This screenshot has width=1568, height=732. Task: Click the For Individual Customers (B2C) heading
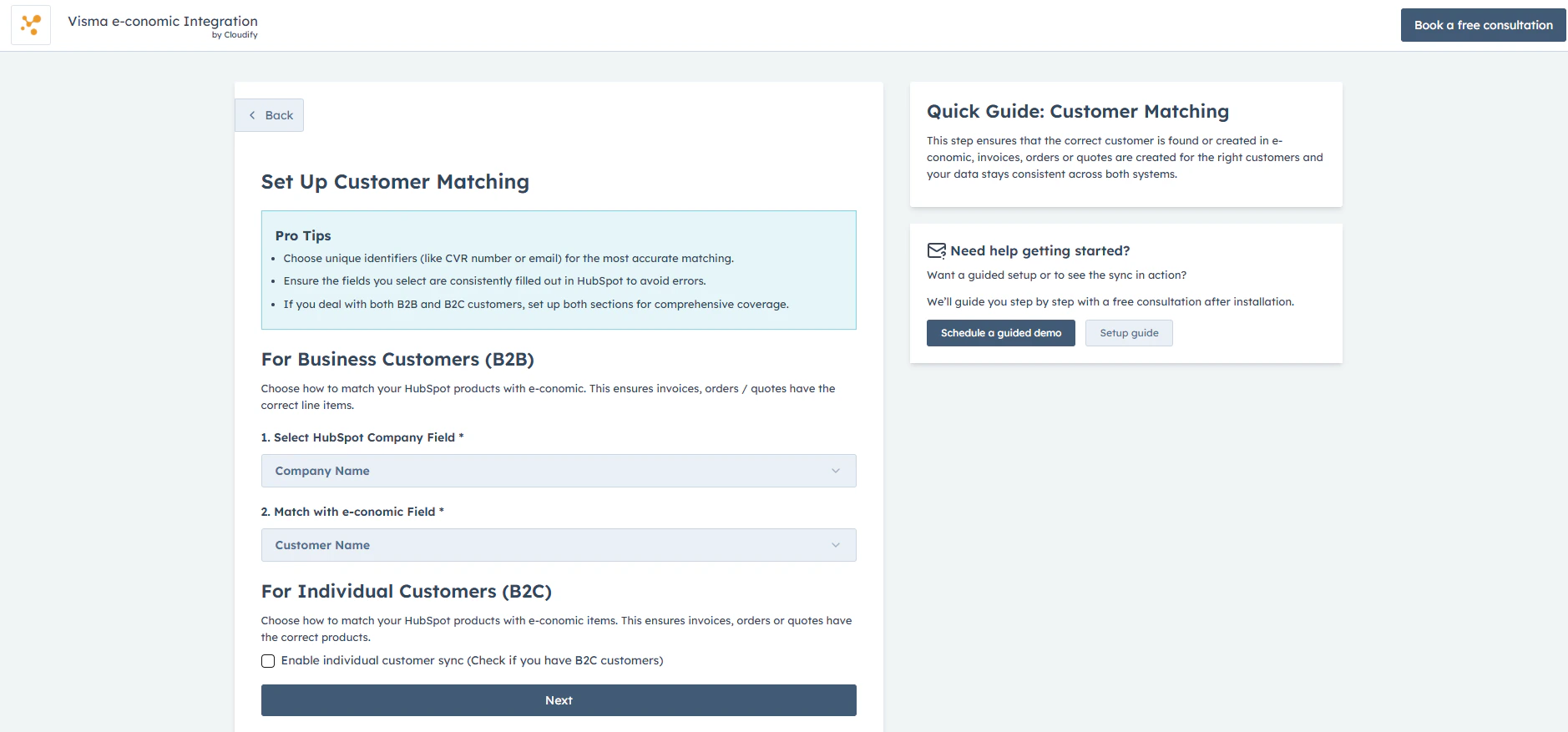(407, 592)
